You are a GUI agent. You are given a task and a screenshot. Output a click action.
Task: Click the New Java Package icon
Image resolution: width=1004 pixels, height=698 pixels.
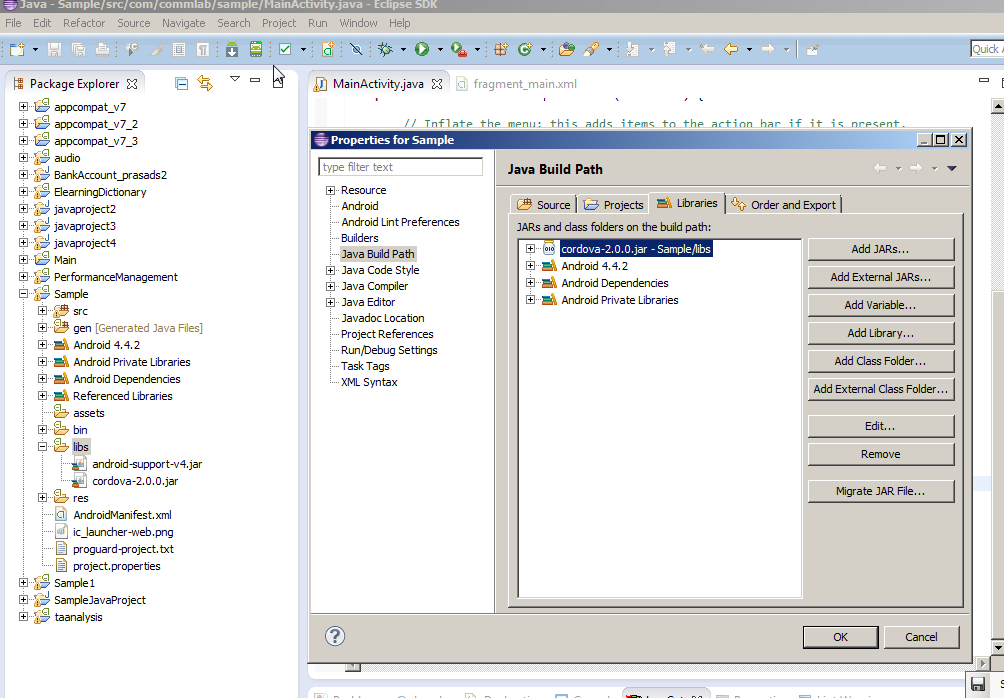coord(501,49)
